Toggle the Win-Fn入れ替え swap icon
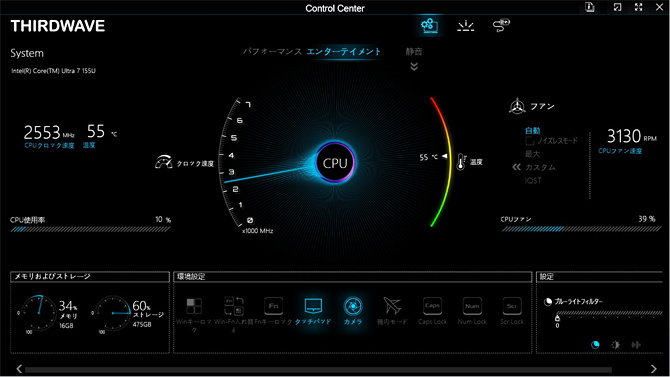This screenshot has width=670, height=377. tap(233, 306)
